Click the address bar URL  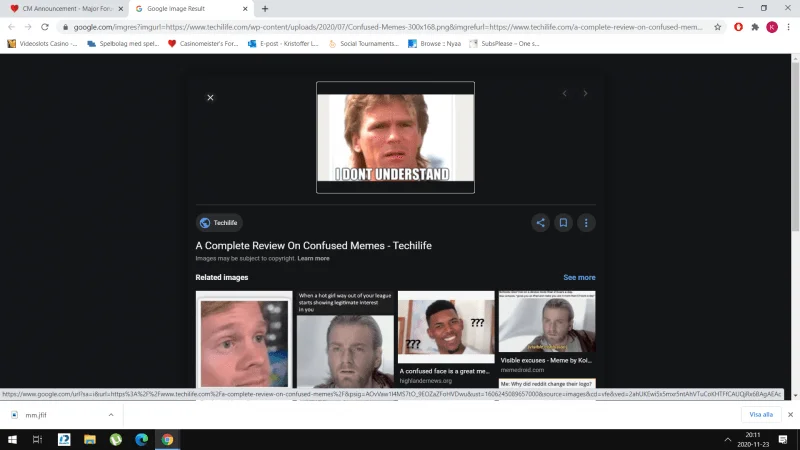pos(388,27)
